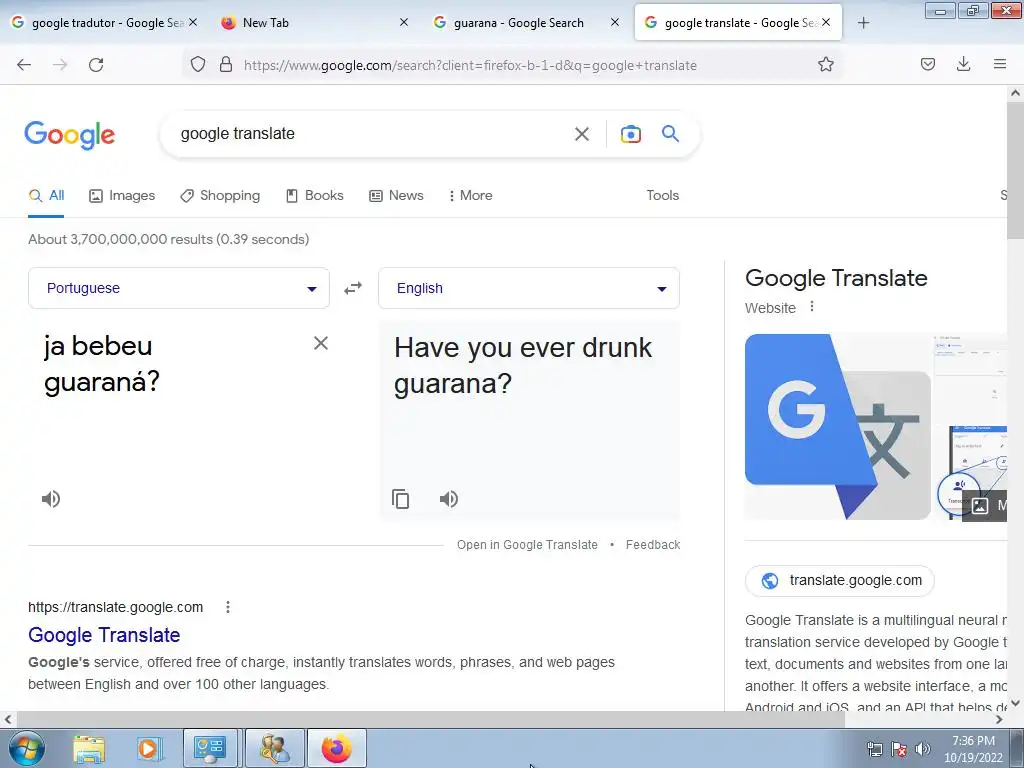View site security padlock info
Image resolution: width=1024 pixels, height=768 pixels.
point(226,65)
